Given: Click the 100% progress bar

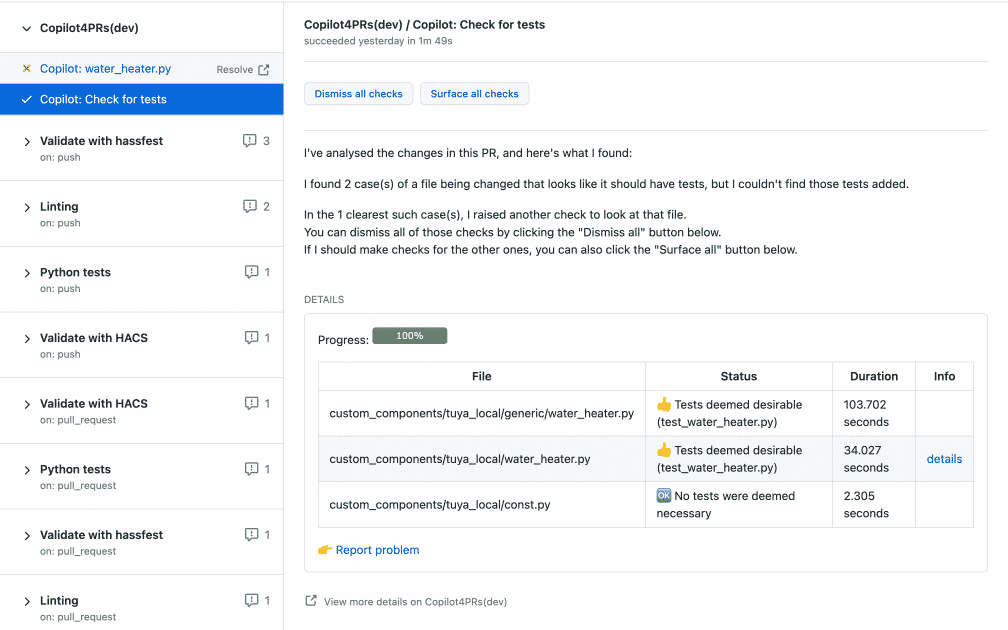Looking at the screenshot, I should (409, 336).
